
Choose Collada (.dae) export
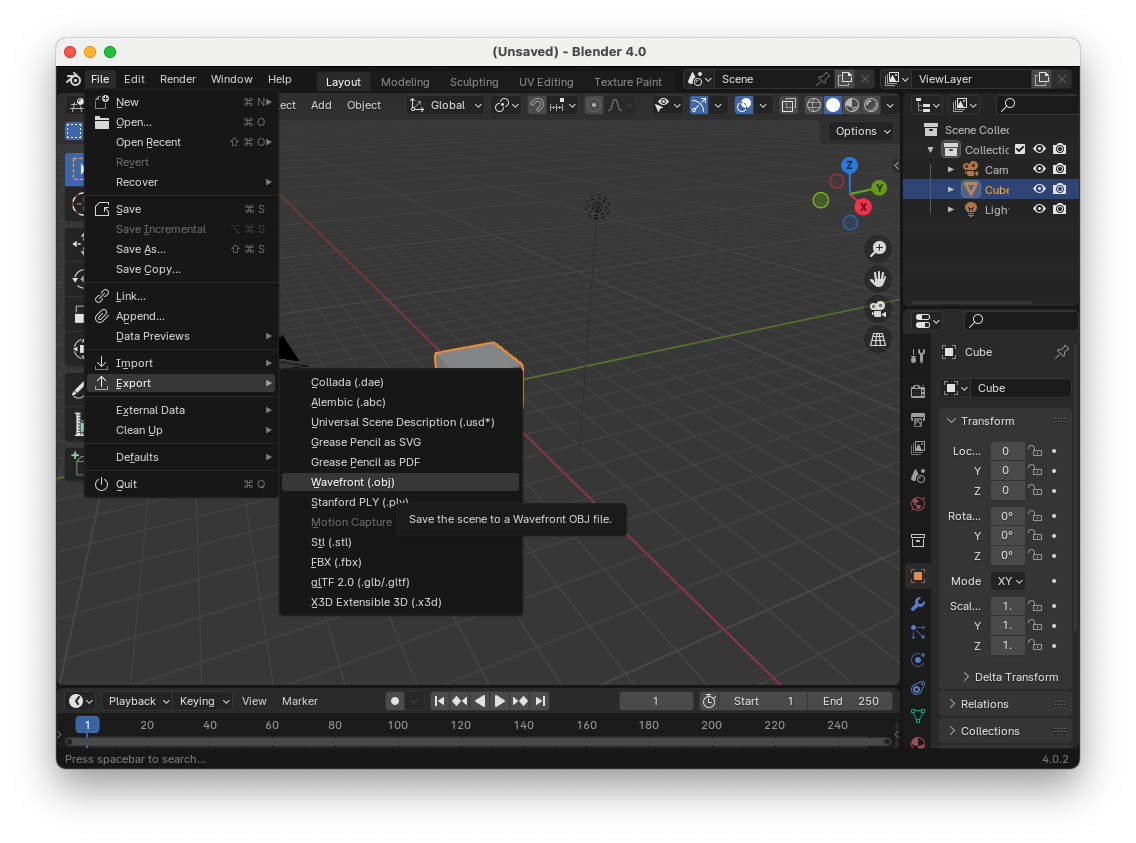pyautogui.click(x=400, y=382)
